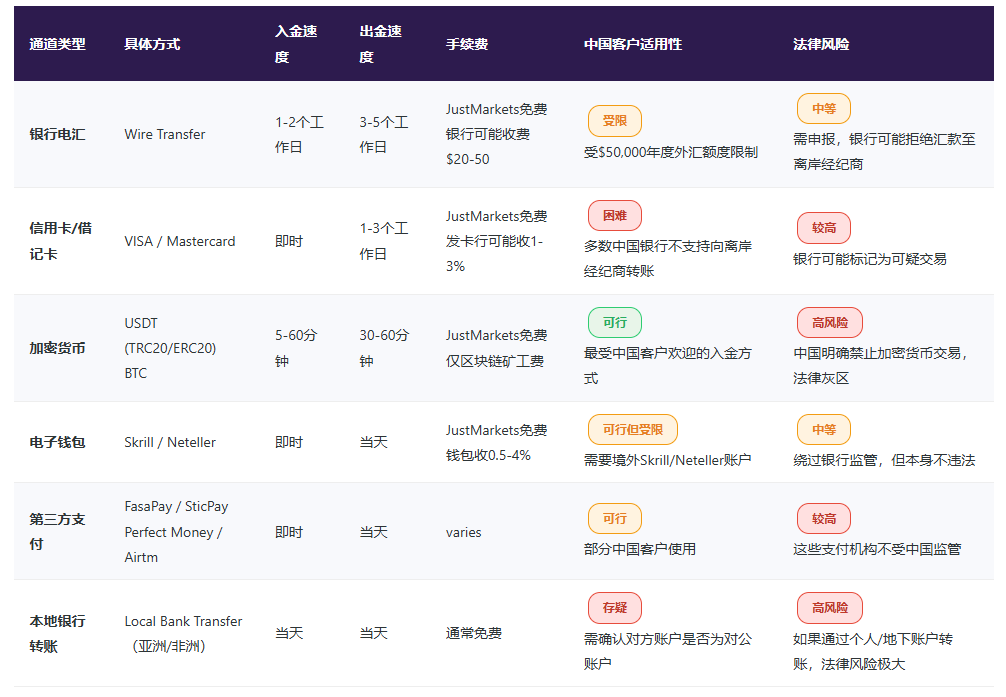This screenshot has height=697, width=1006.
Task: Click the 绕过银行监管，但本身不违法 text
Action: click(884, 460)
